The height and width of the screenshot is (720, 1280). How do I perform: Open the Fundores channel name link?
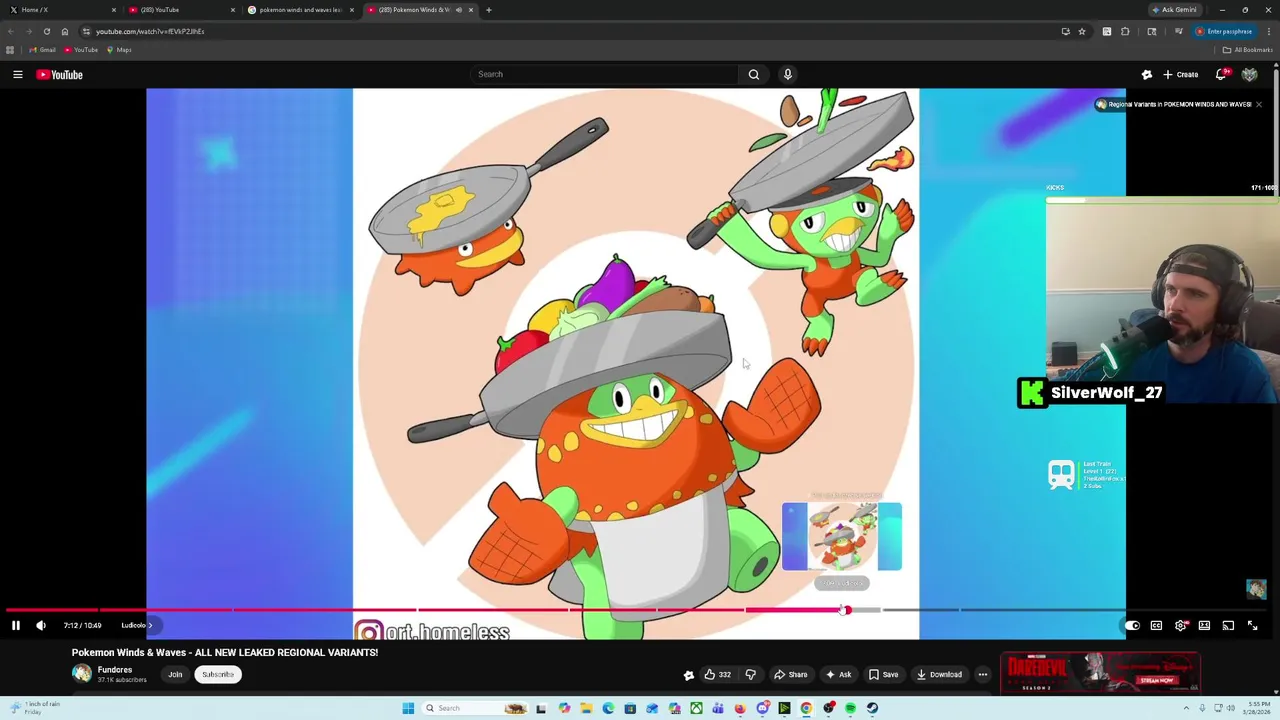click(115, 670)
